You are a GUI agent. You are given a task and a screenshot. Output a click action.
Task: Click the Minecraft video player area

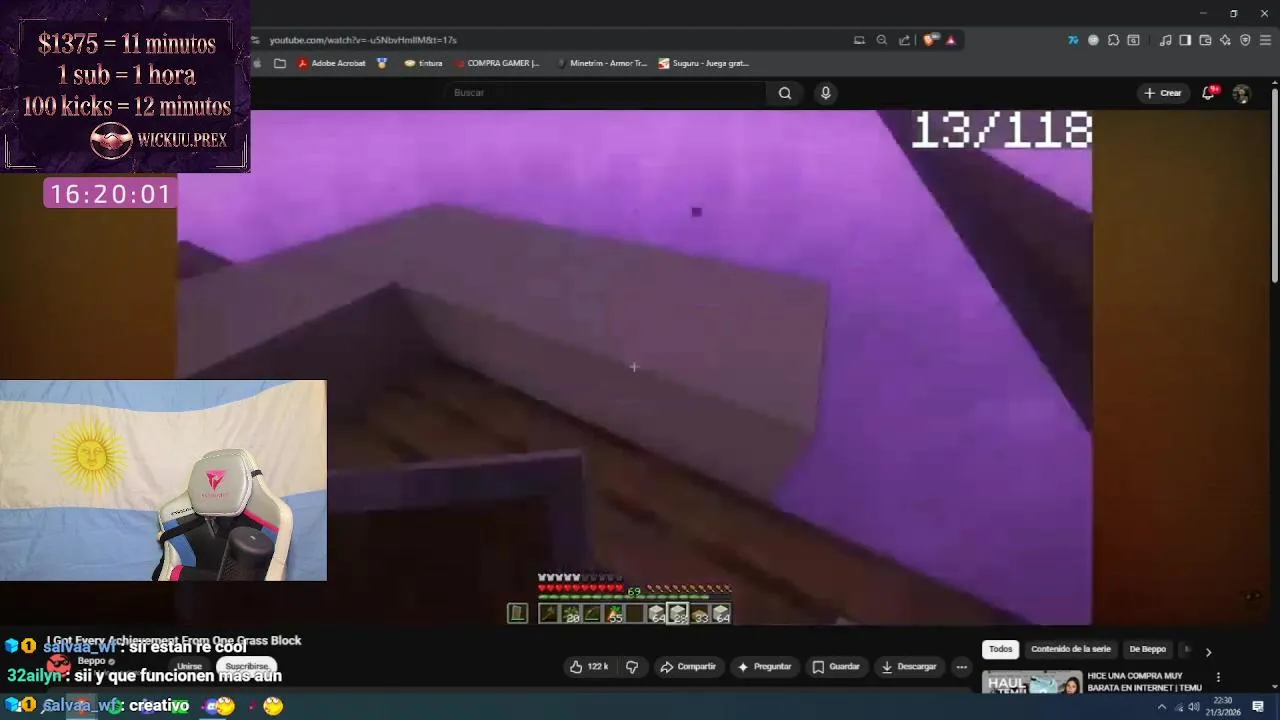click(634, 367)
